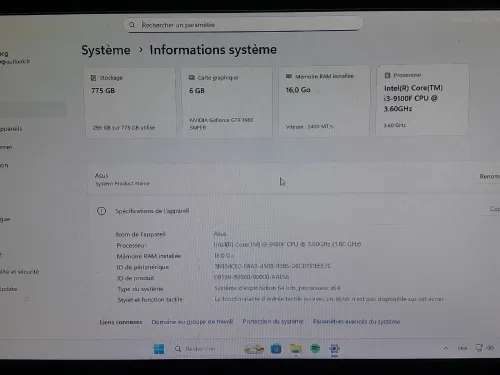Open 'Paramètres avancés du système' link
This screenshot has width=500, height=375.
356,321
